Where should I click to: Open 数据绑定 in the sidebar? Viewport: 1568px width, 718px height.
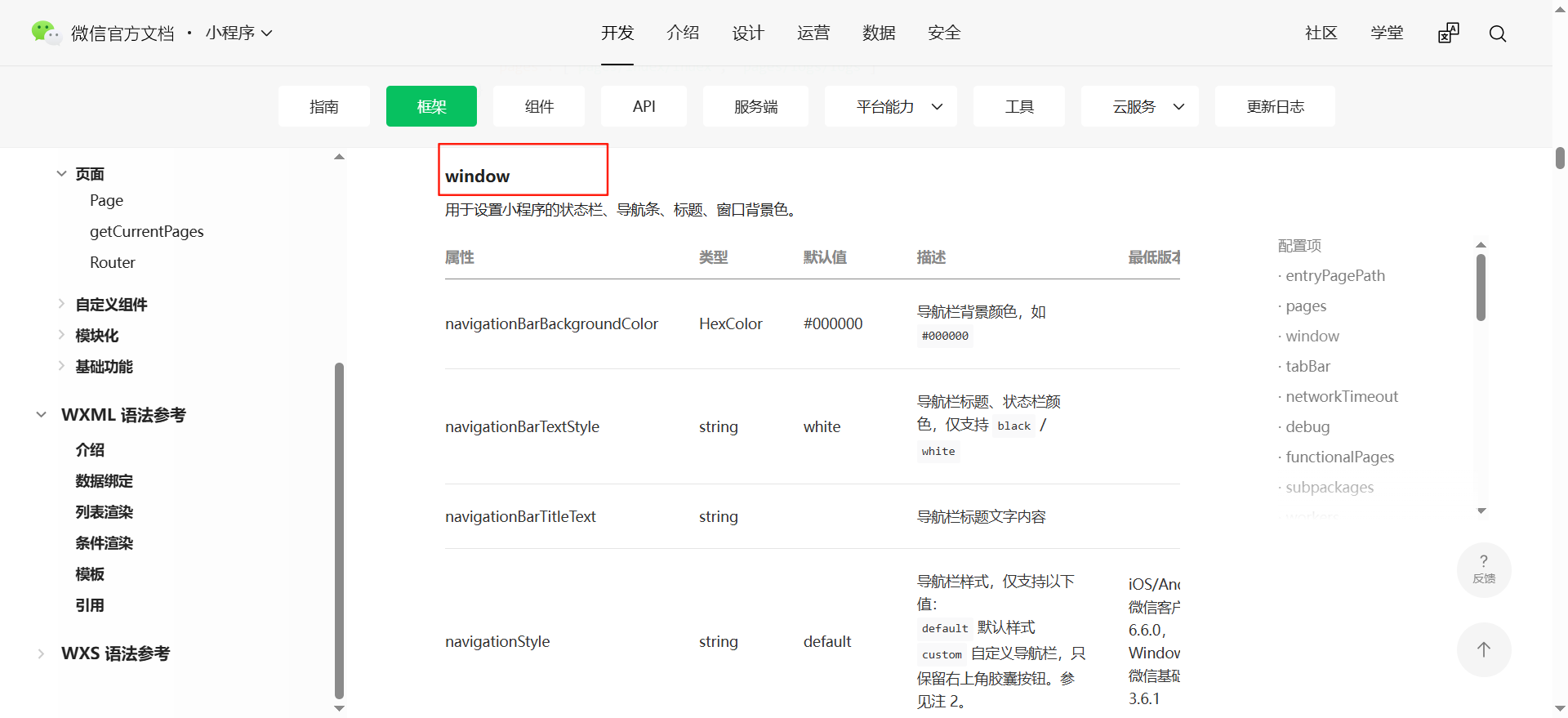[104, 481]
